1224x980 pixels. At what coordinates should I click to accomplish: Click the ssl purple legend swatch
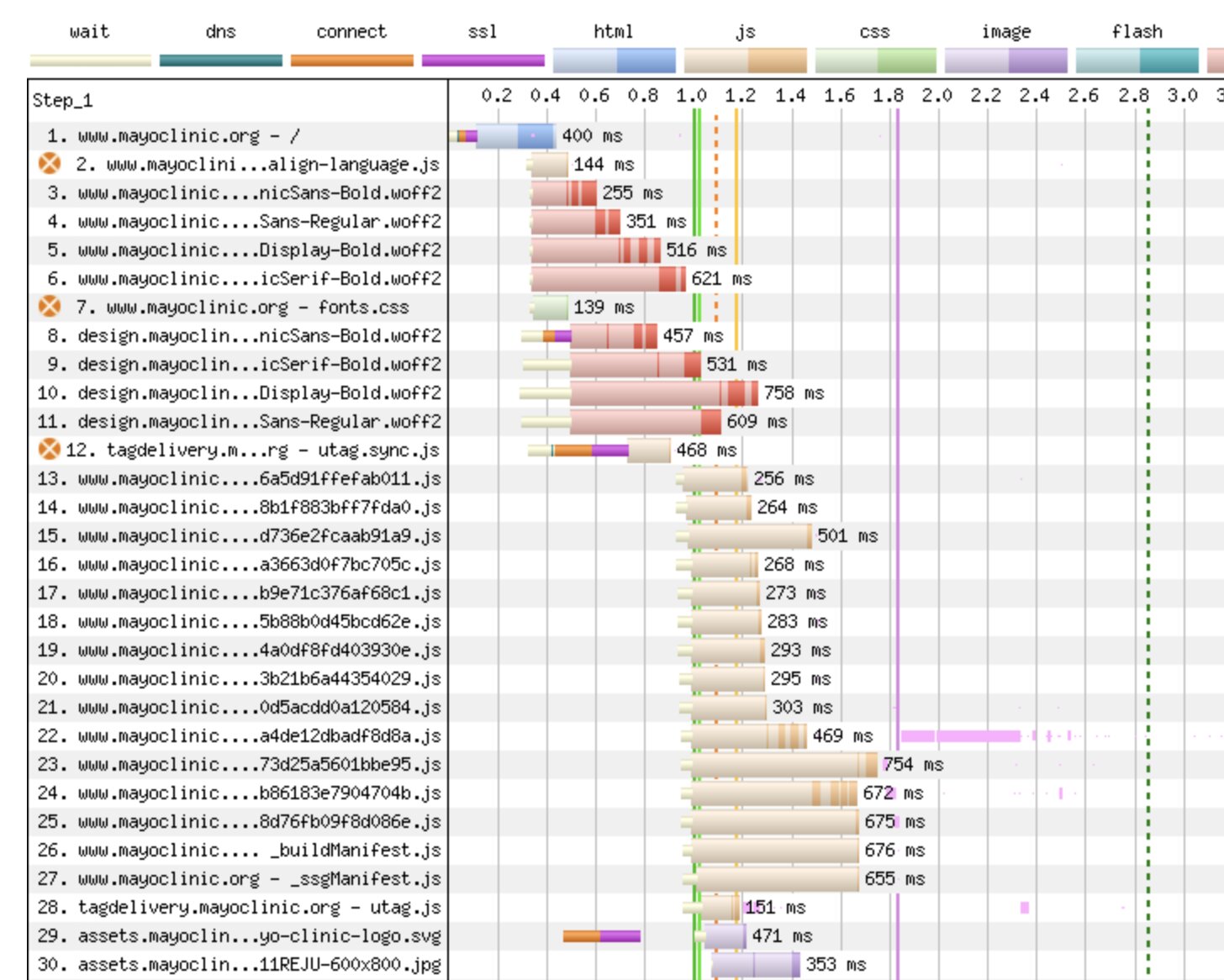[483, 61]
